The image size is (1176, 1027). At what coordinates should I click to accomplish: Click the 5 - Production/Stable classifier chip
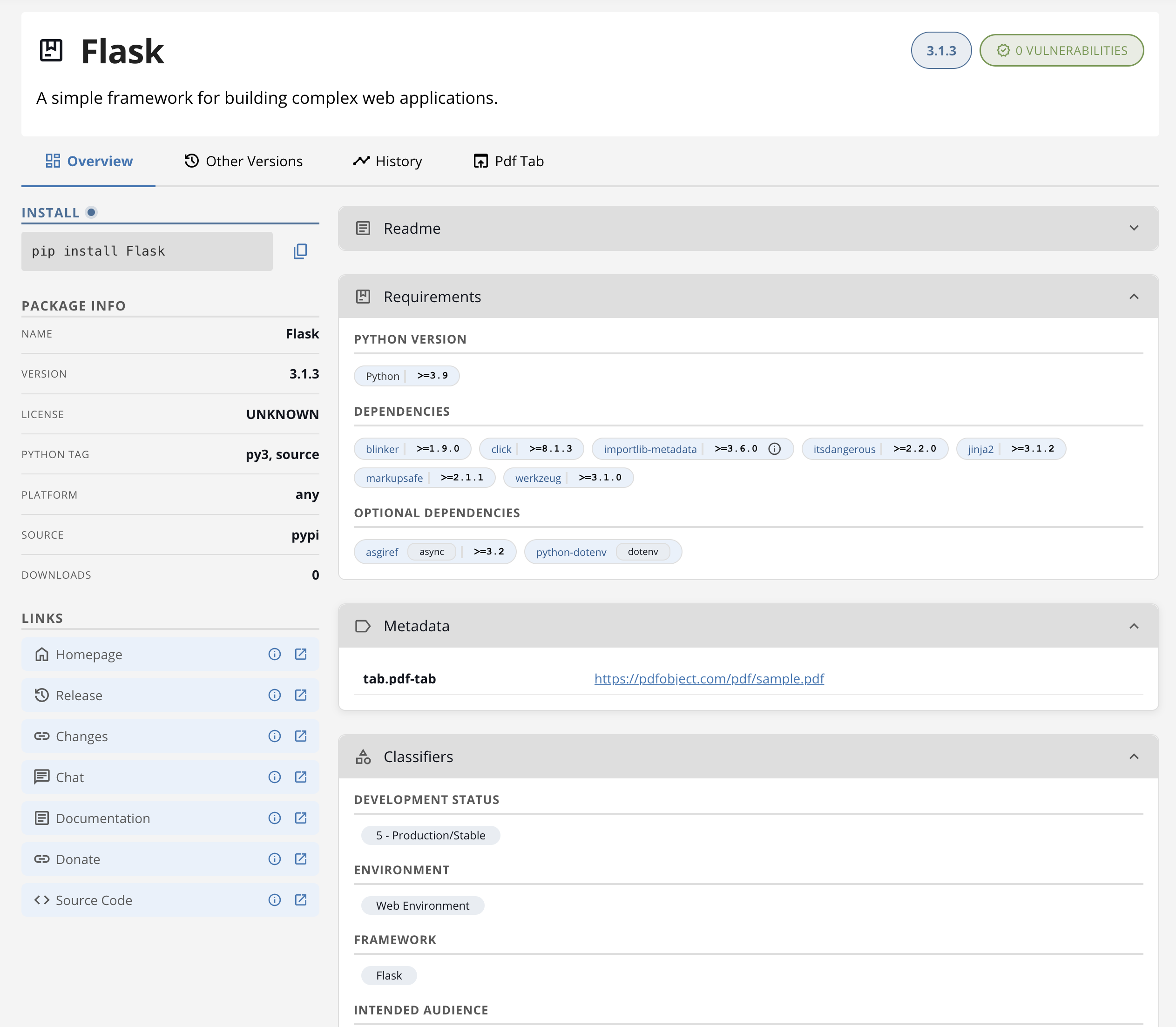click(x=430, y=835)
